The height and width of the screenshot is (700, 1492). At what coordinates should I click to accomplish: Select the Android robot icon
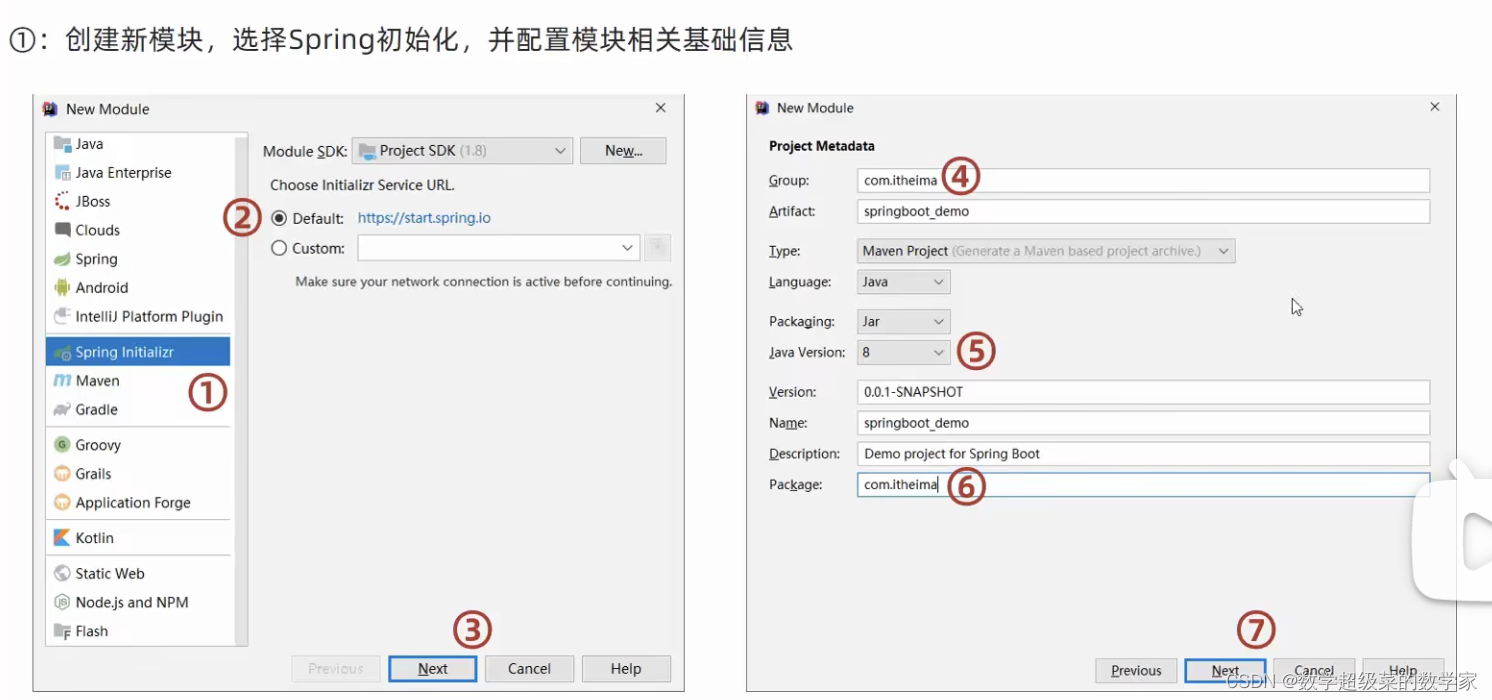tap(62, 287)
